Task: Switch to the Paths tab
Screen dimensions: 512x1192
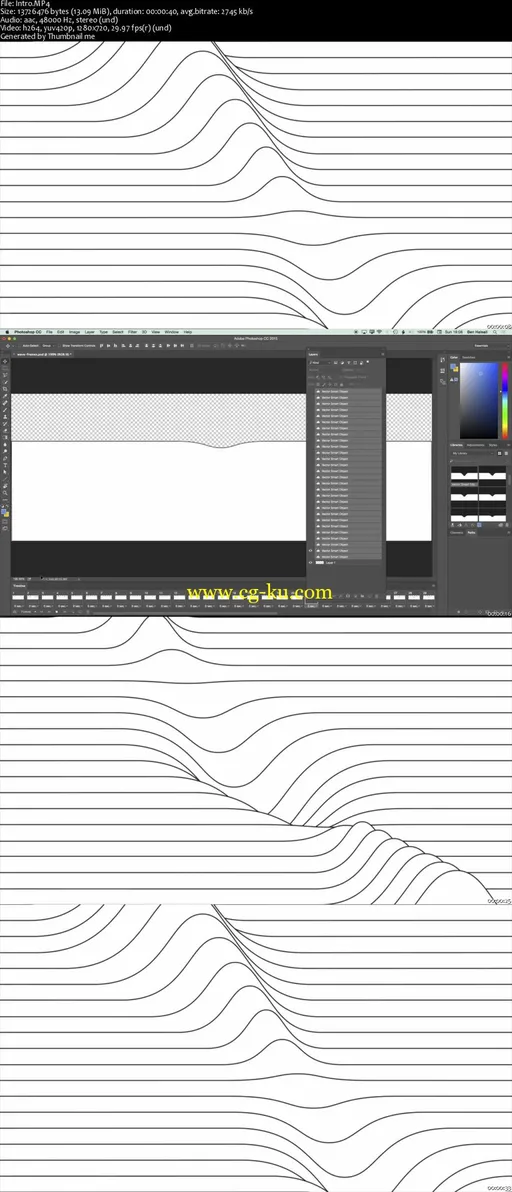Action: point(471,532)
